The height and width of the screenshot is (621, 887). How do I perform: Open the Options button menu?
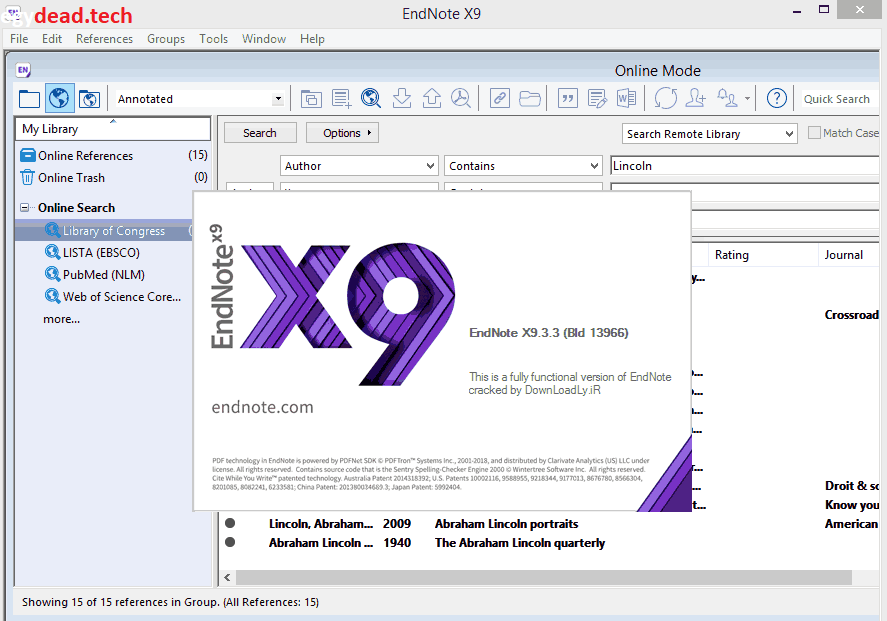tap(341, 132)
